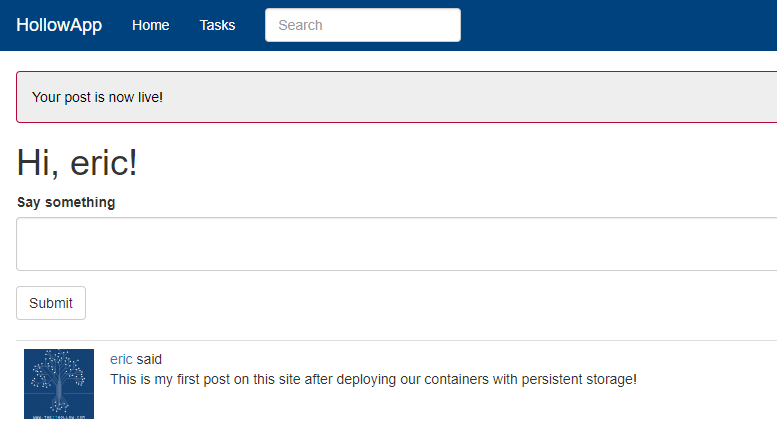Open the eric username link on post
Viewport: 777px width, 437px height.
tap(121, 359)
